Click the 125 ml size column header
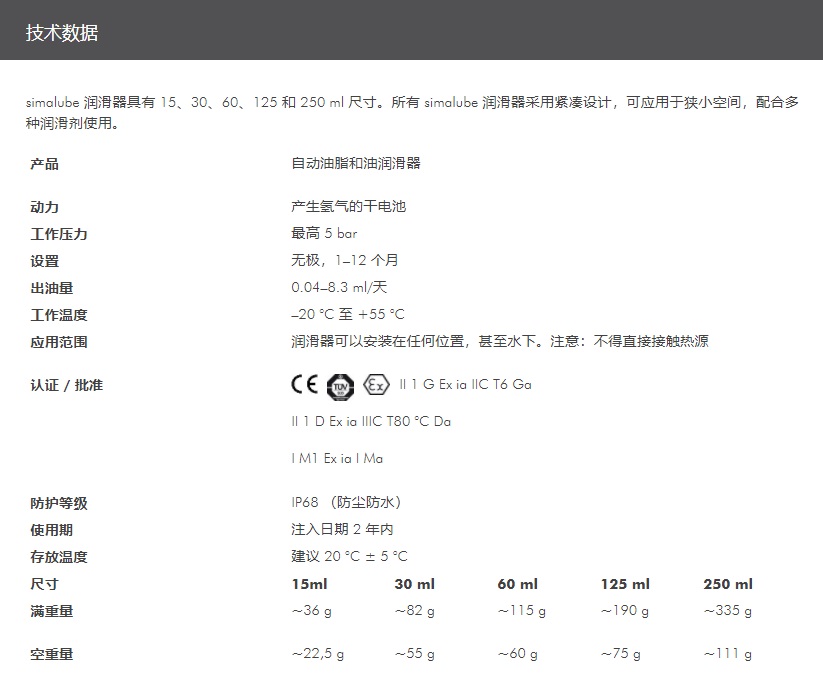The height and width of the screenshot is (675, 823). point(625,584)
